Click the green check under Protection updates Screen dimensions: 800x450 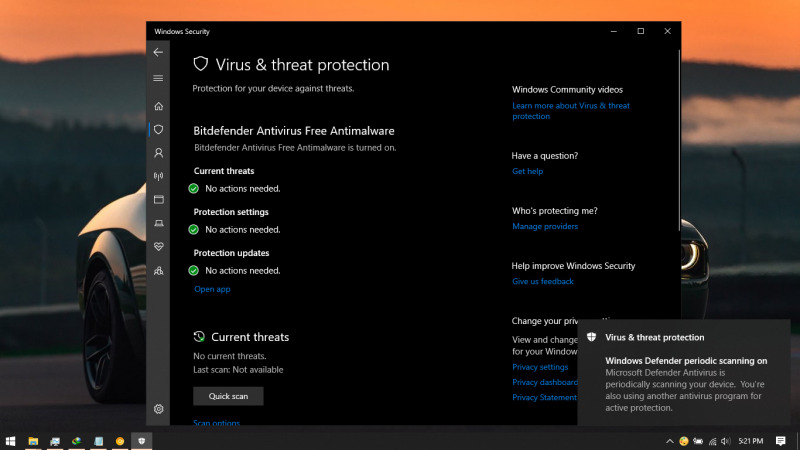pos(193,270)
